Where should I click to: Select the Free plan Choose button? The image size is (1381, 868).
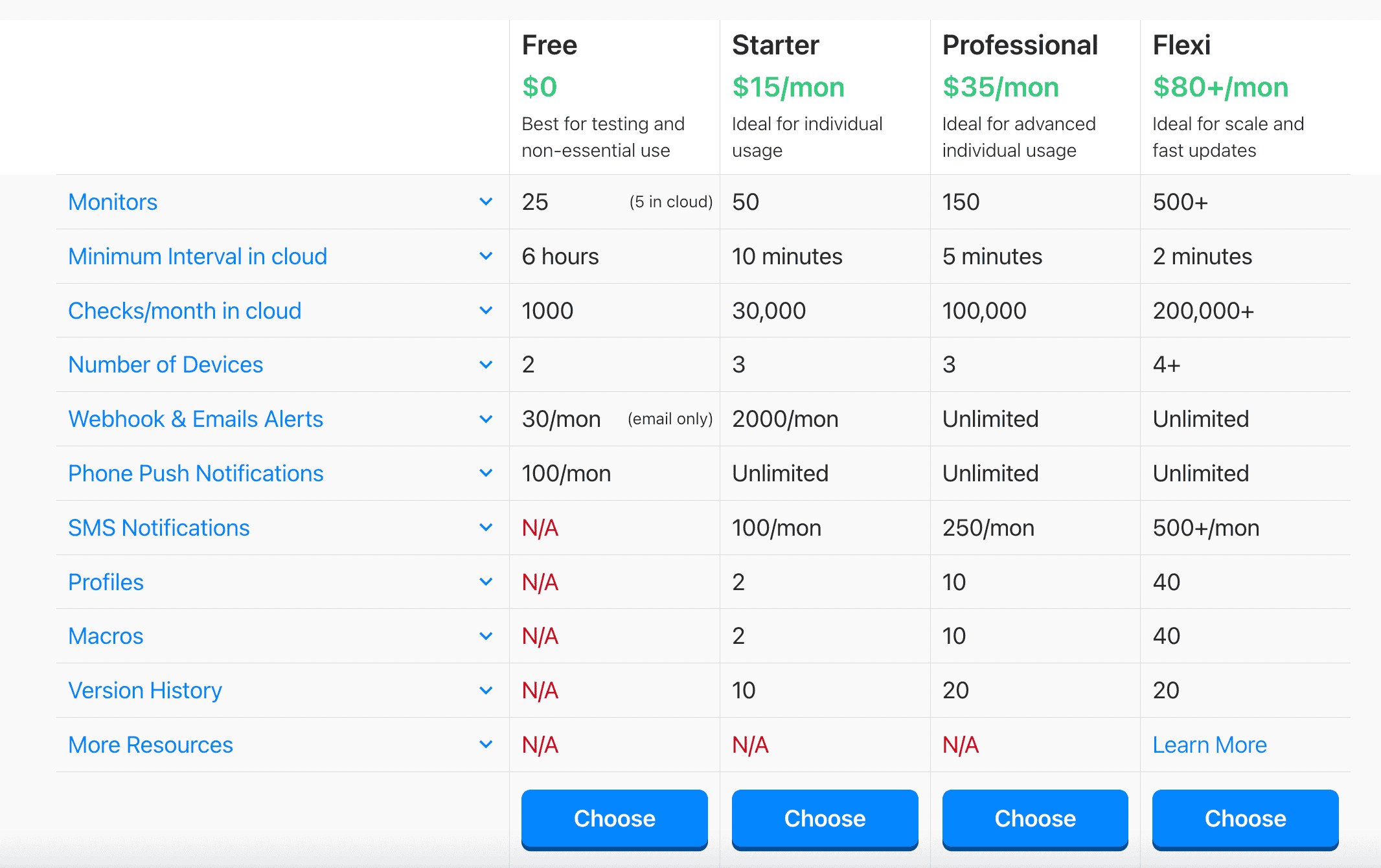613,819
